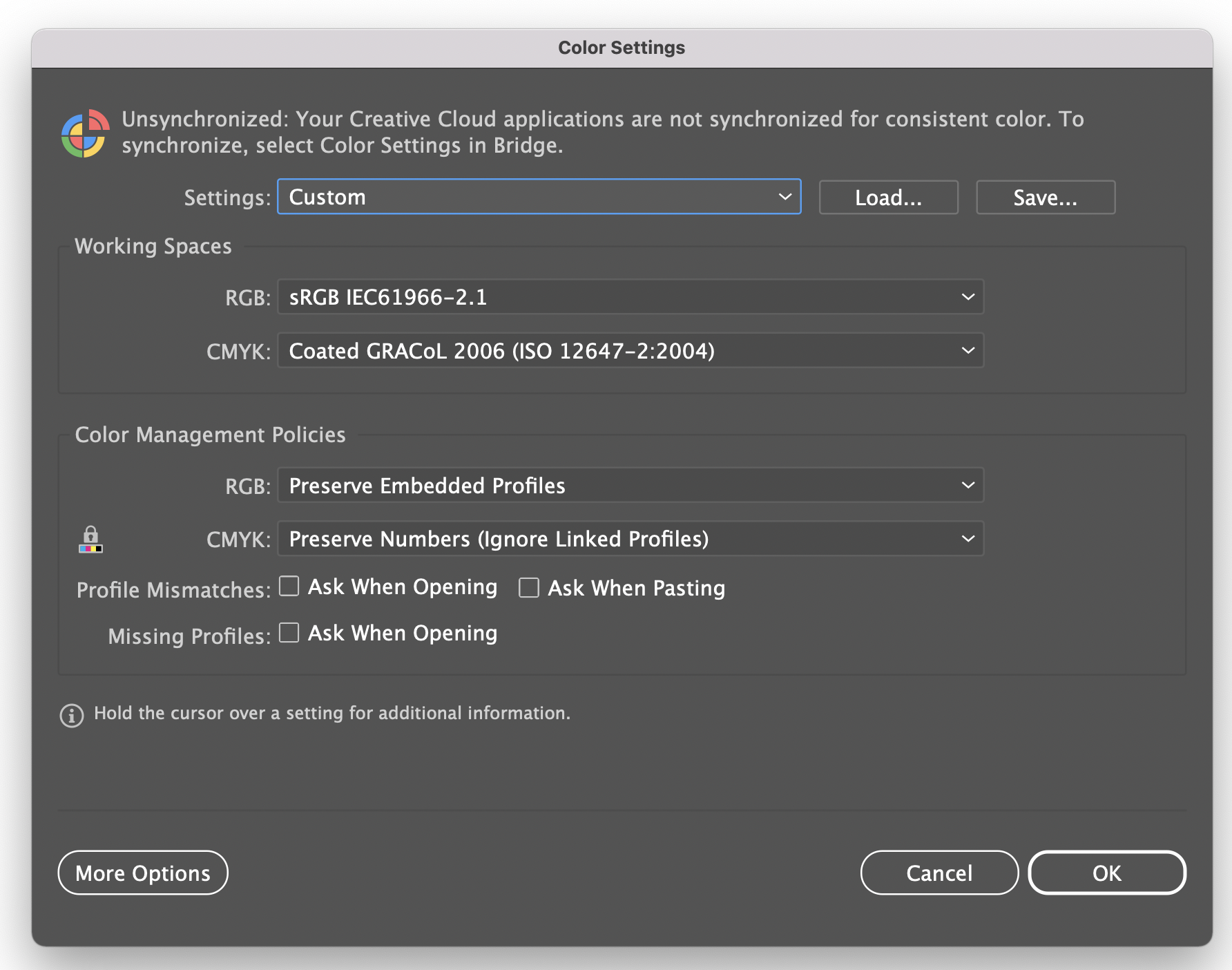Enable Ask When Opening for Profile Mismatches
This screenshot has height=970, width=1232.
tap(289, 586)
